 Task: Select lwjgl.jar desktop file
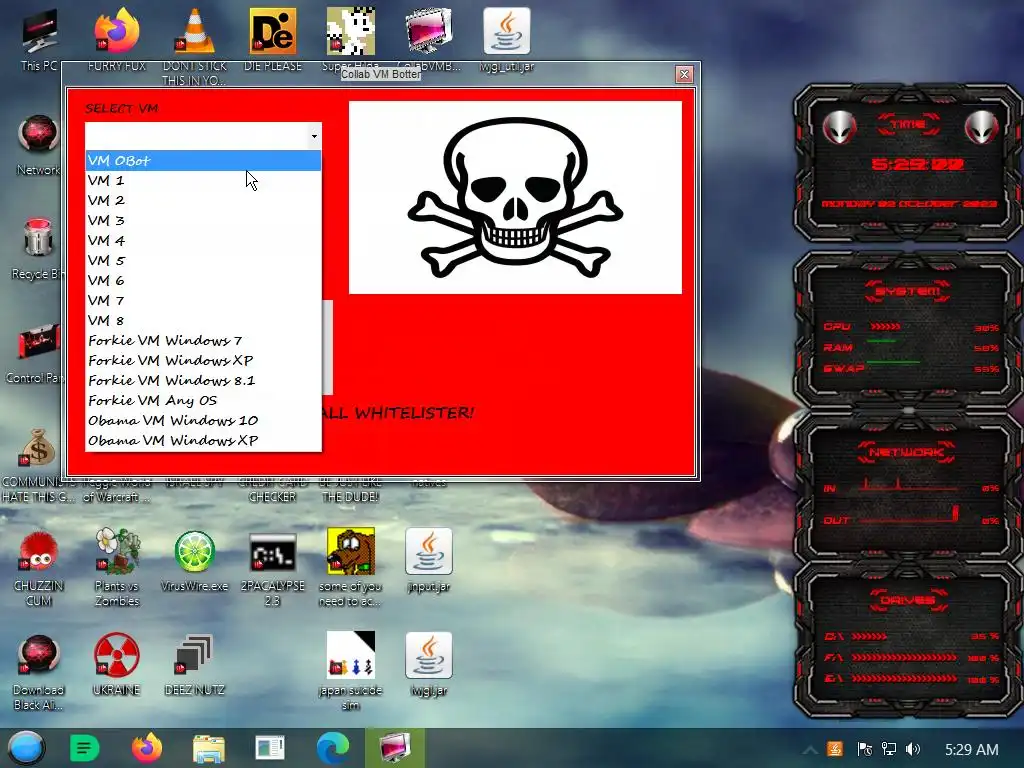click(428, 665)
